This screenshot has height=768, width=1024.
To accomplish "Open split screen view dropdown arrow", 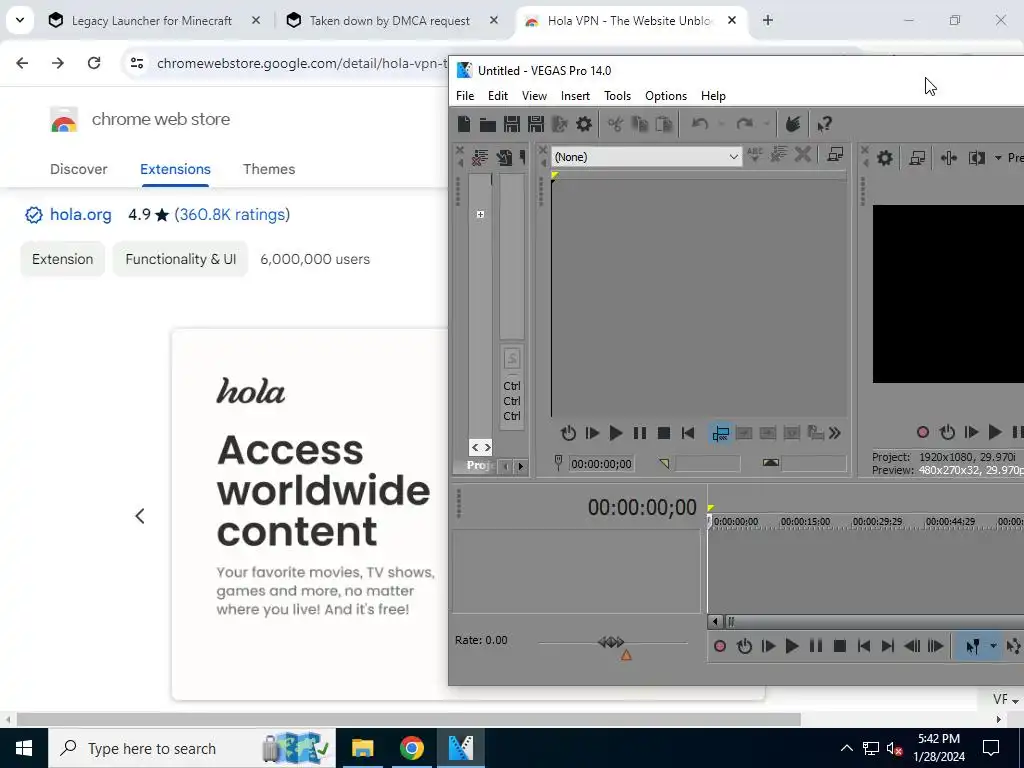I will 998,157.
